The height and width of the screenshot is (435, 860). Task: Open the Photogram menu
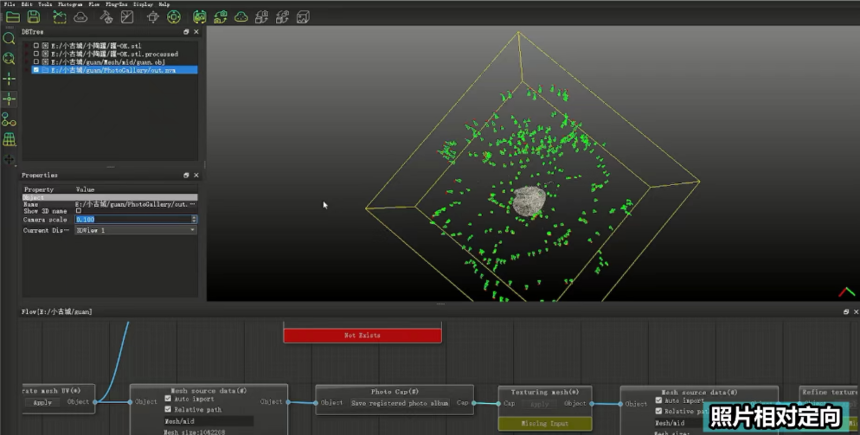[x=70, y=4]
